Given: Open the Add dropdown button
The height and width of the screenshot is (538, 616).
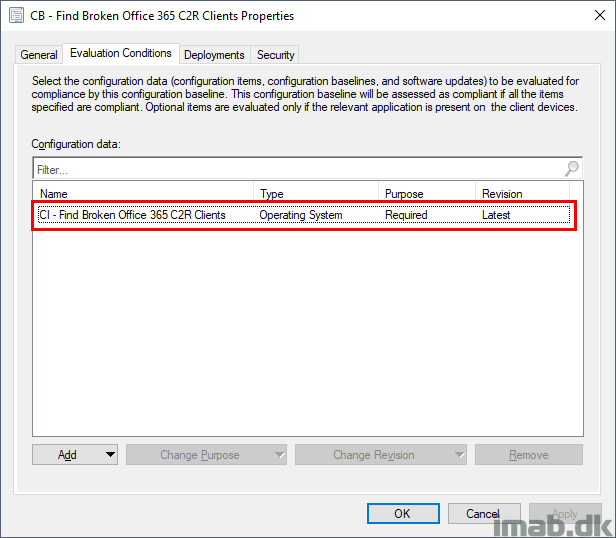Looking at the screenshot, I should coord(75,455).
